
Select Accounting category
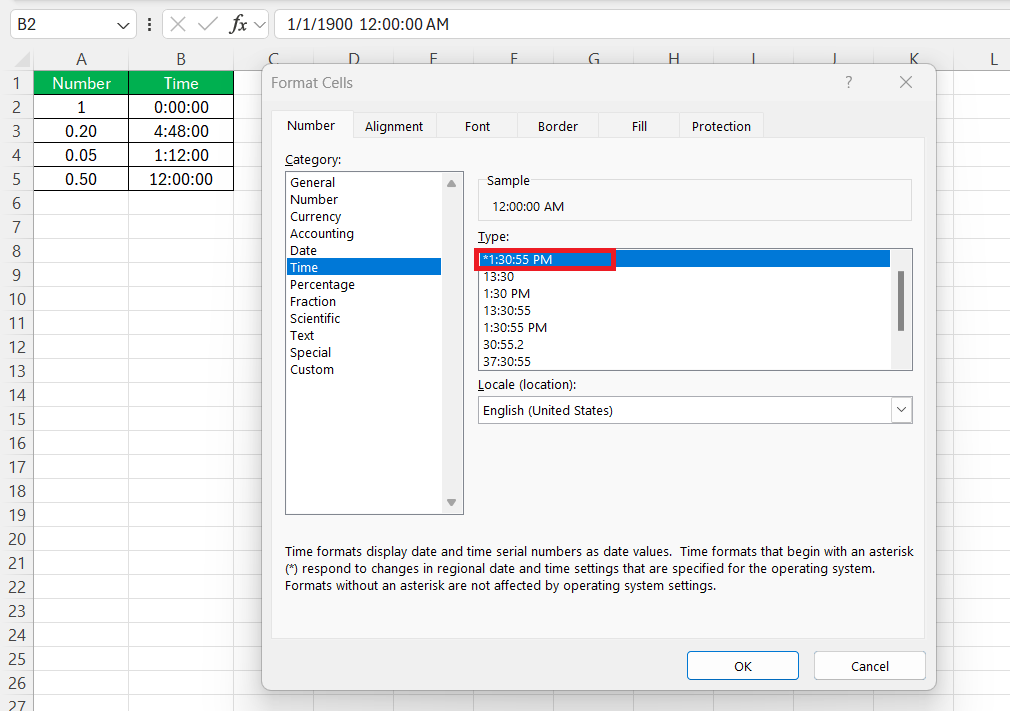[364, 233]
